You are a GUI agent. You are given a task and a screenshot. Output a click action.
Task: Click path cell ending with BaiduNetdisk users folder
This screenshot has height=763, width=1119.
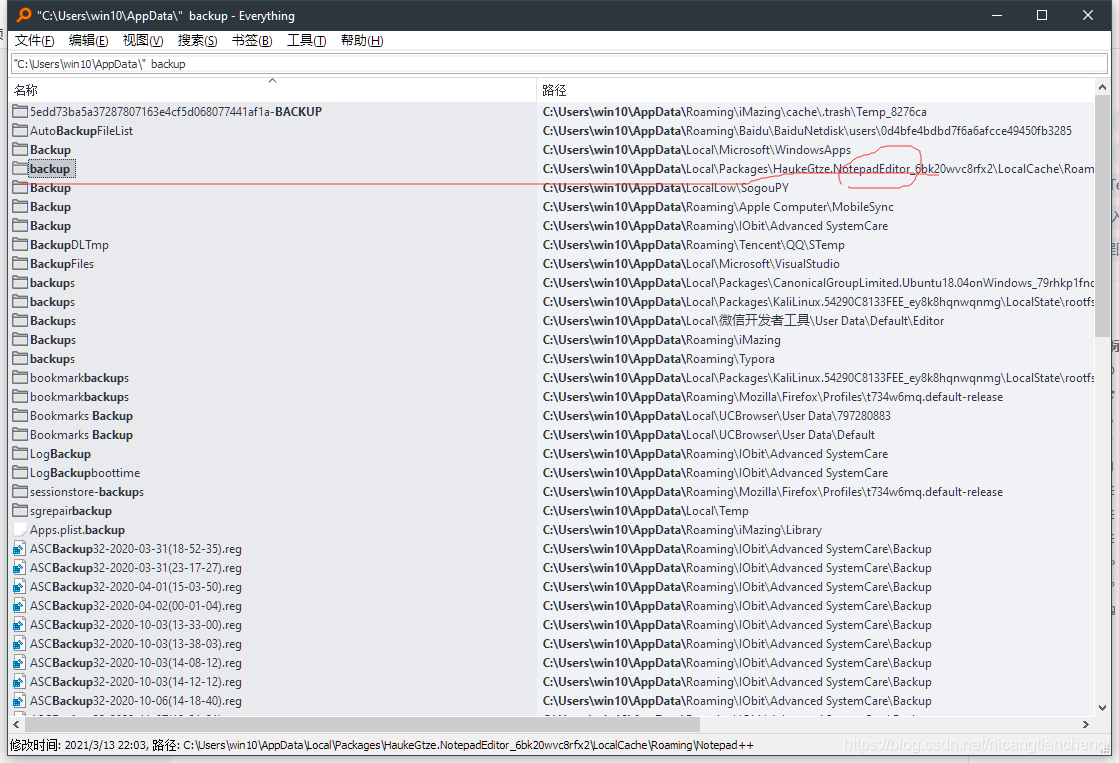807,131
